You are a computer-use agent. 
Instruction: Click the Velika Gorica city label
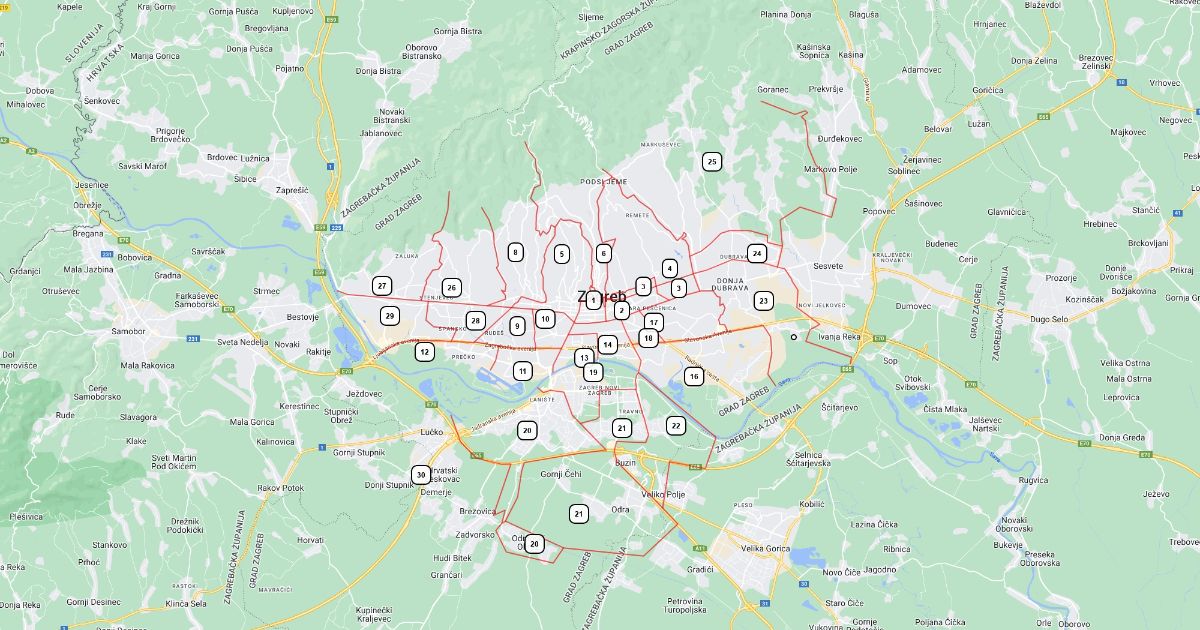coord(765,548)
